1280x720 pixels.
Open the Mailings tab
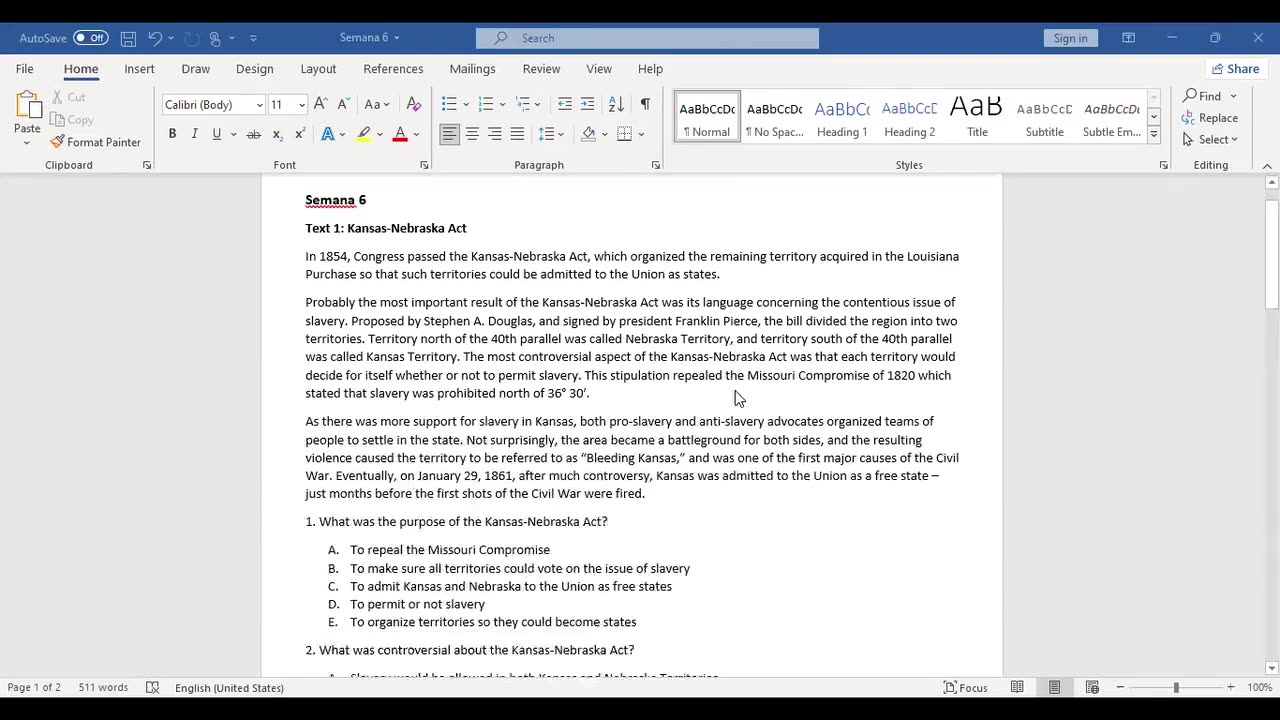click(x=472, y=69)
